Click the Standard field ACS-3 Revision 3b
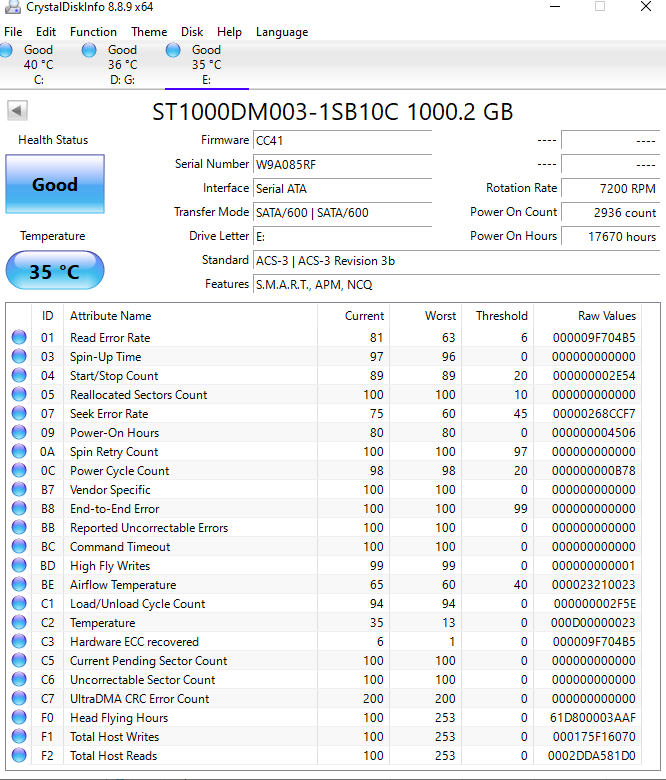 (456, 261)
